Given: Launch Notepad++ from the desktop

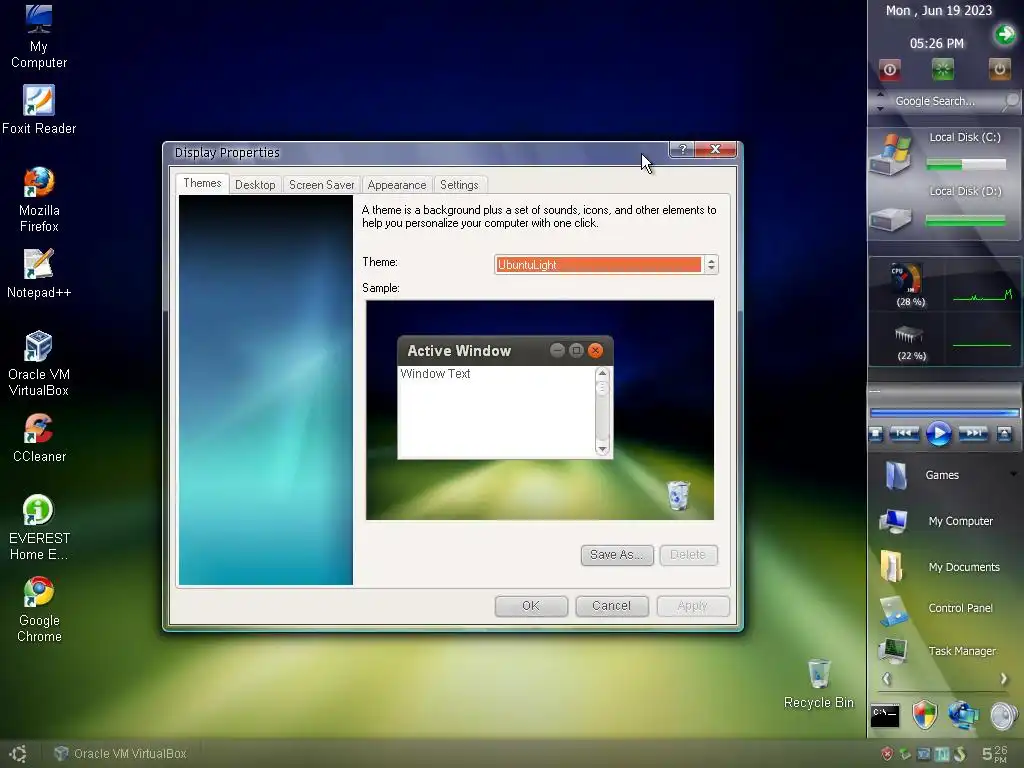Looking at the screenshot, I should pos(39,274).
